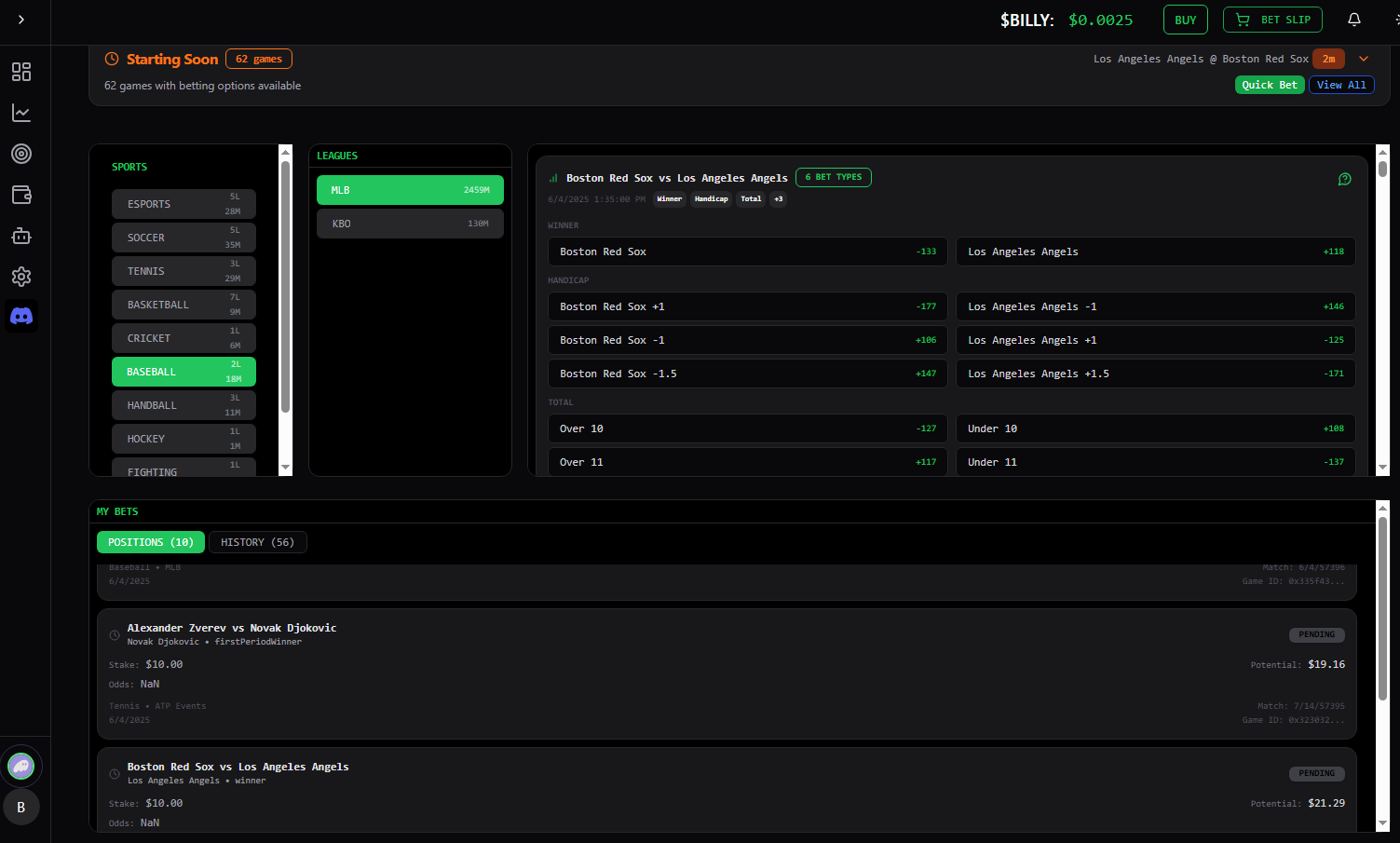Screen dimensions: 1400x843
Task: Click the Handicap filter tag
Action: (x=712, y=199)
